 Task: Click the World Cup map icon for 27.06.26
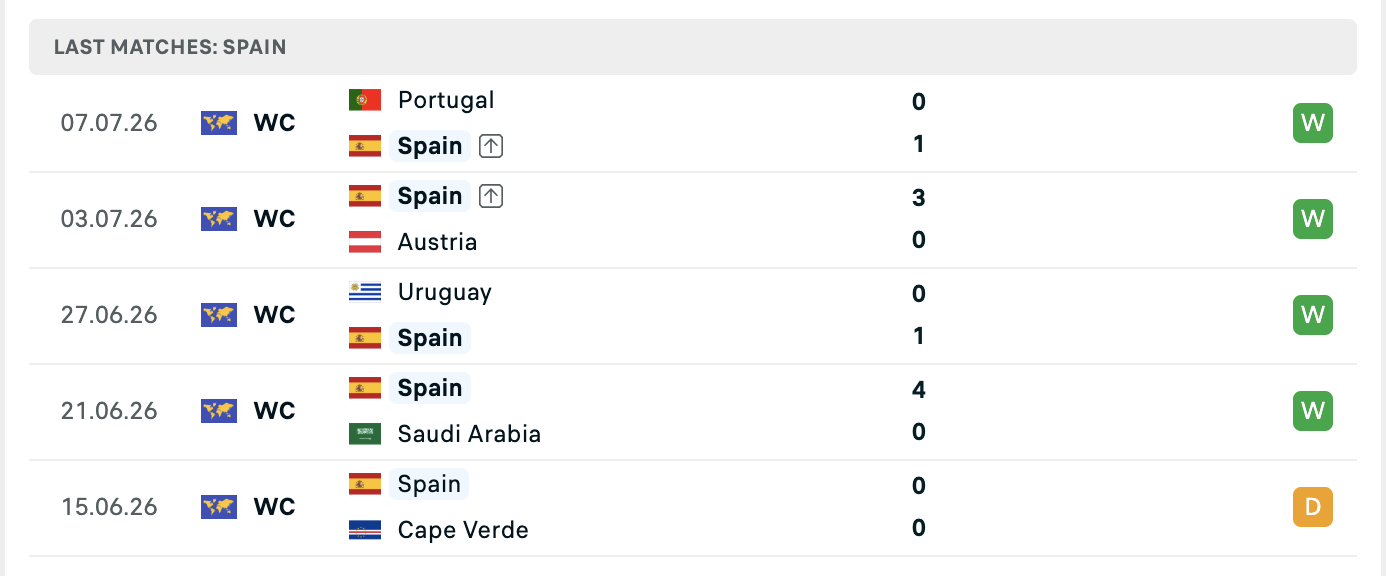click(x=219, y=315)
